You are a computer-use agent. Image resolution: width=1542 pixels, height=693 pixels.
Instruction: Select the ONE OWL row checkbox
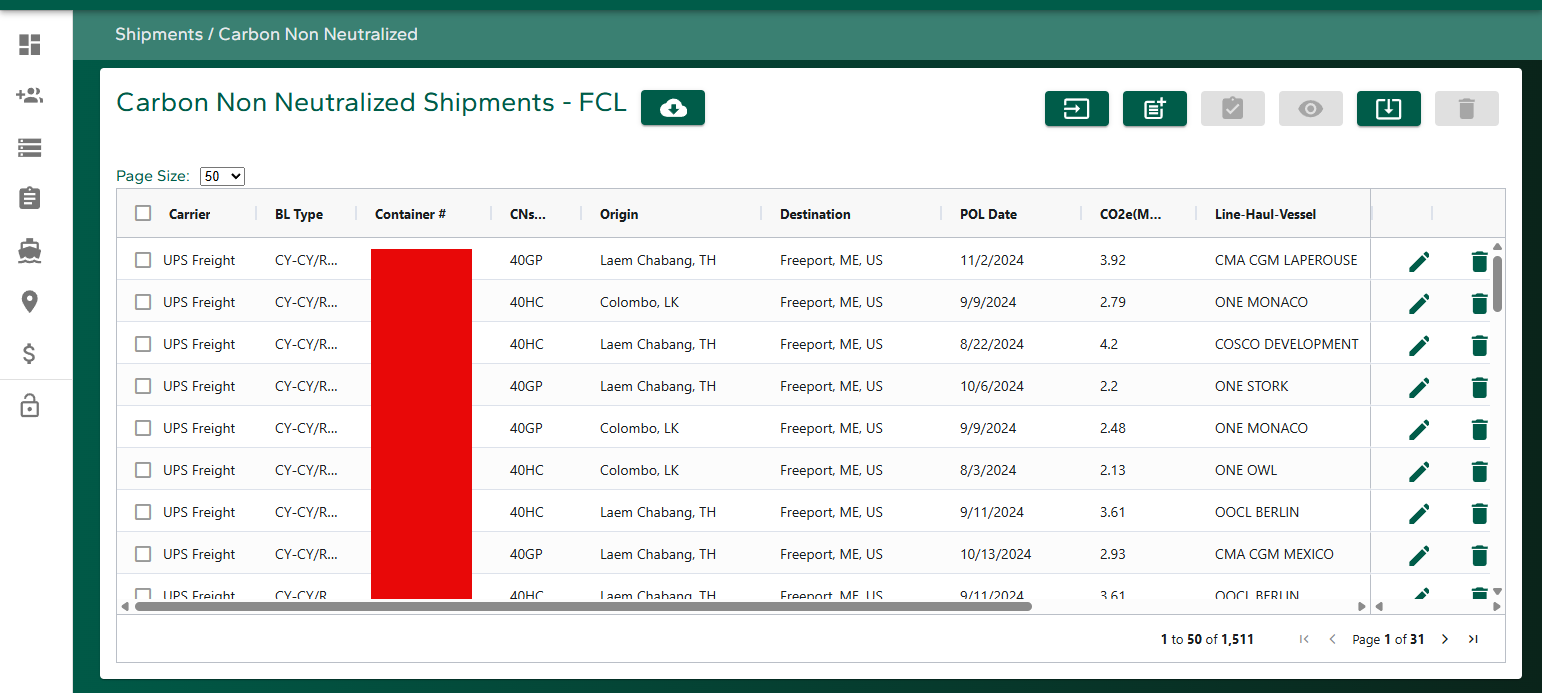click(143, 470)
